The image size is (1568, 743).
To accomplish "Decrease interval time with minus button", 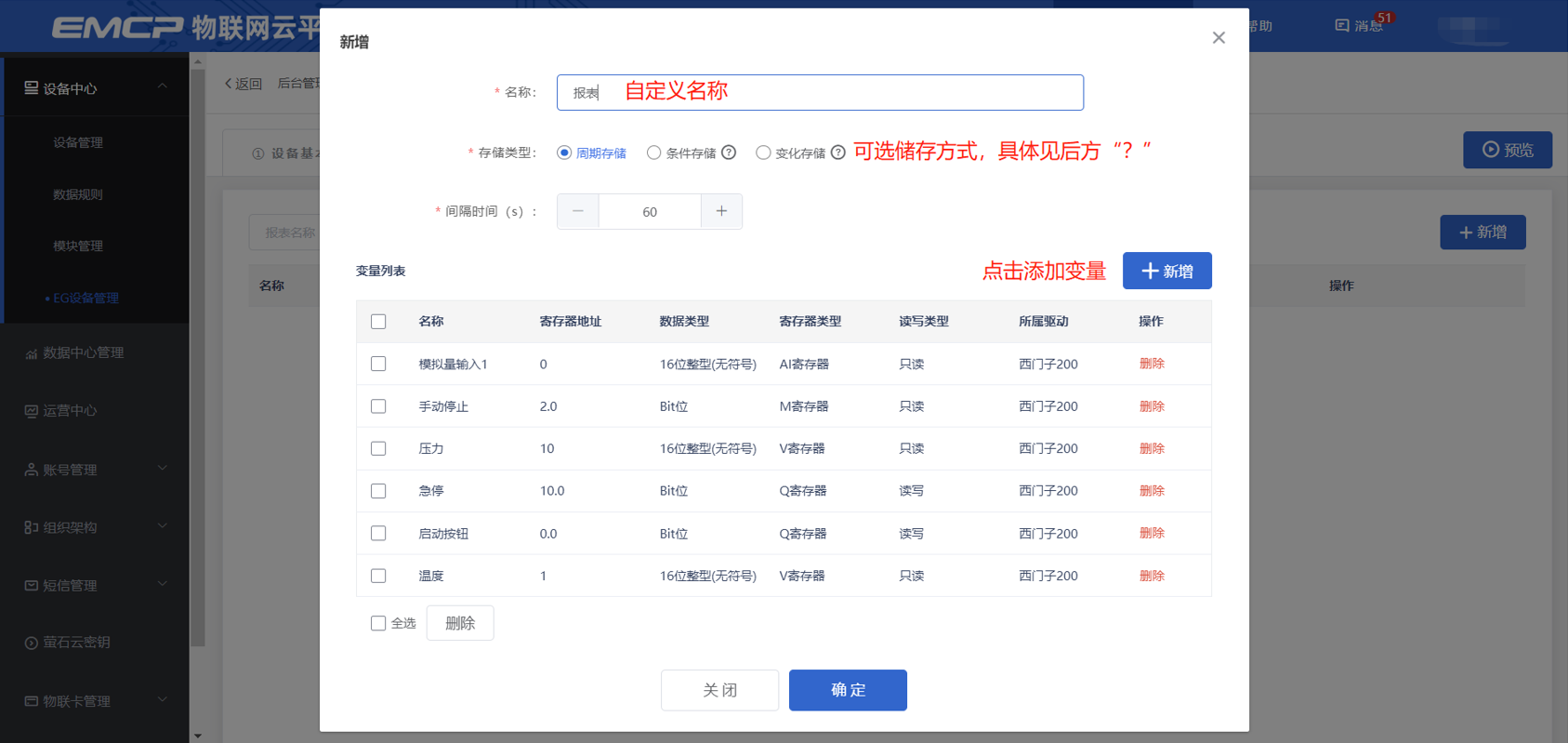I will [578, 211].
